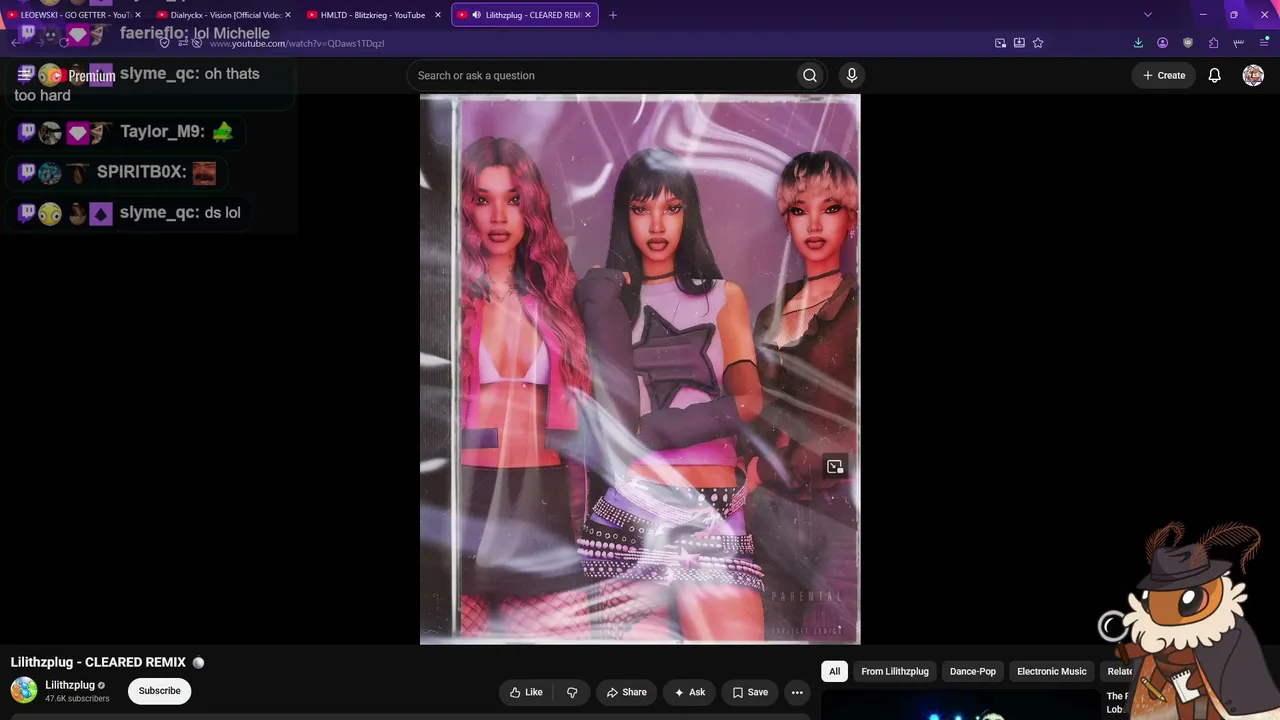1280x720 pixels.
Task: Open more actions ellipsis menu
Action: click(x=797, y=692)
